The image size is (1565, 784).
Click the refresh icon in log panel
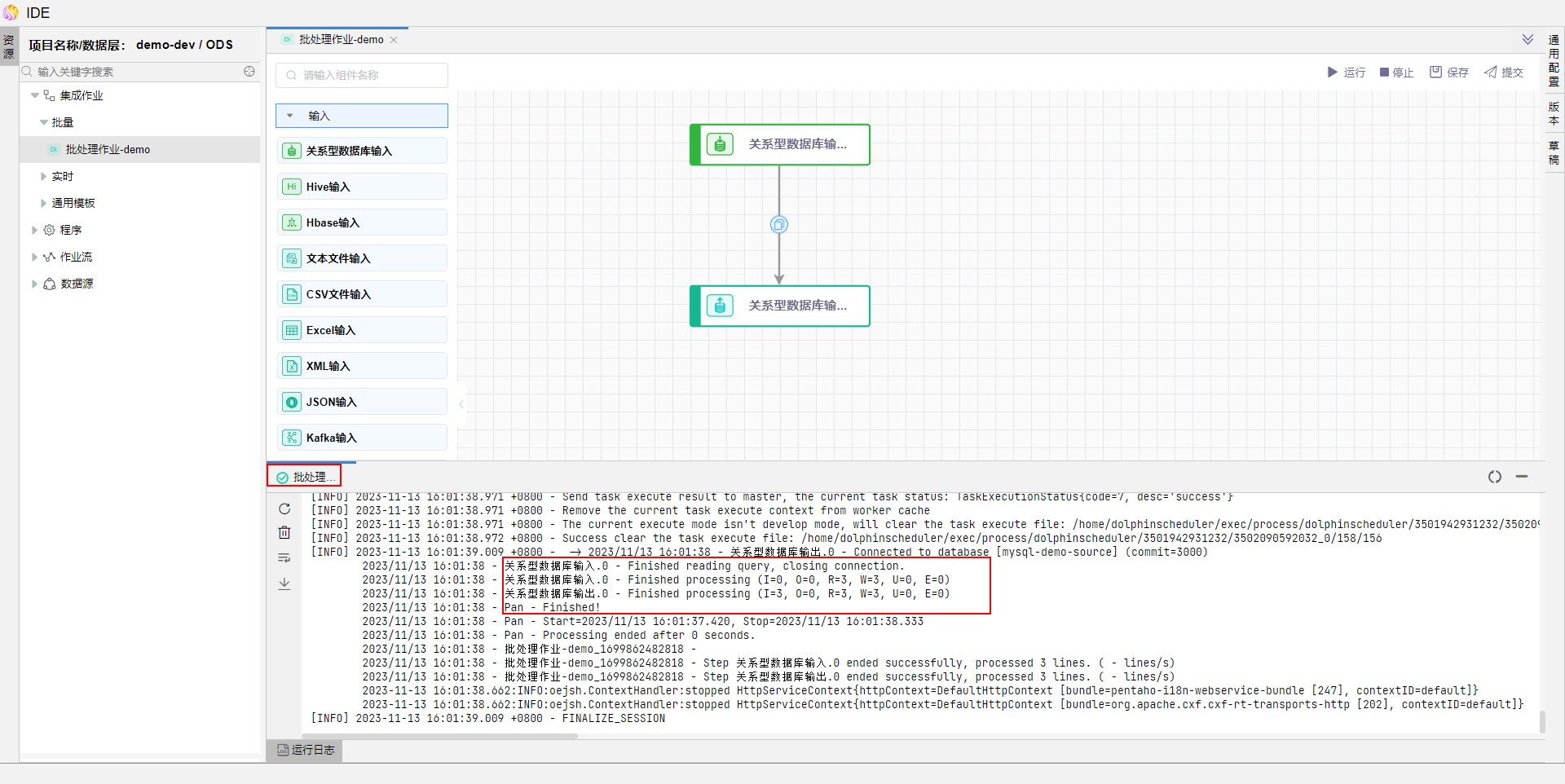284,509
